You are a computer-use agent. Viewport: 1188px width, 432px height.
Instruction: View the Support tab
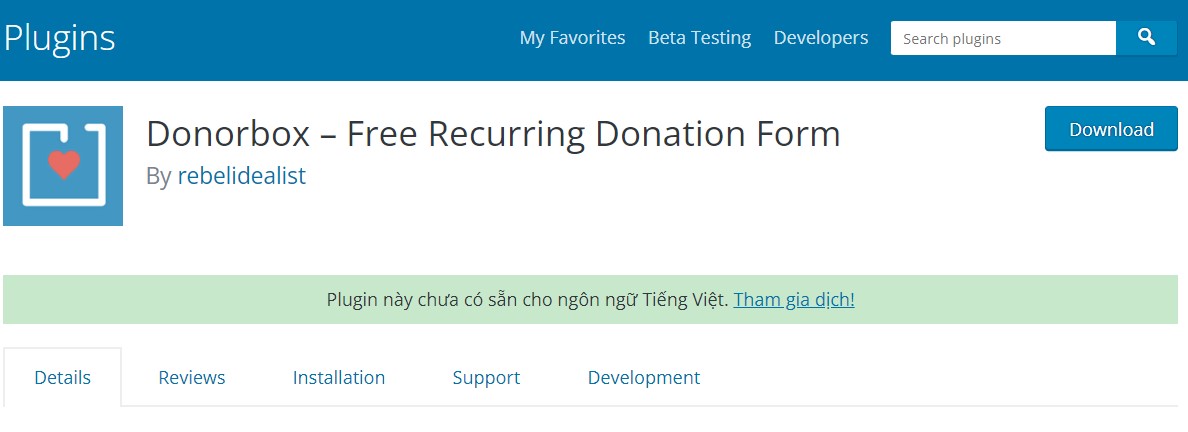(x=486, y=377)
